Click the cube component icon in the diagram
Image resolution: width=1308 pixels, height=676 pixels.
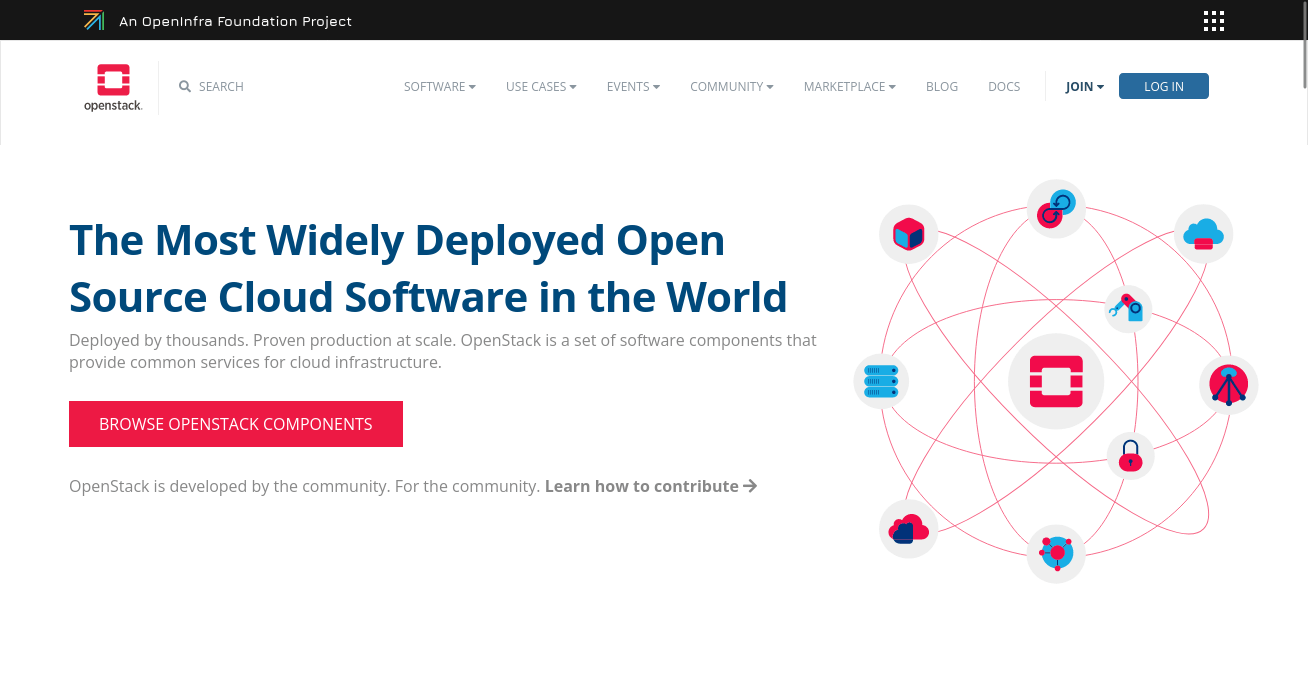908,233
